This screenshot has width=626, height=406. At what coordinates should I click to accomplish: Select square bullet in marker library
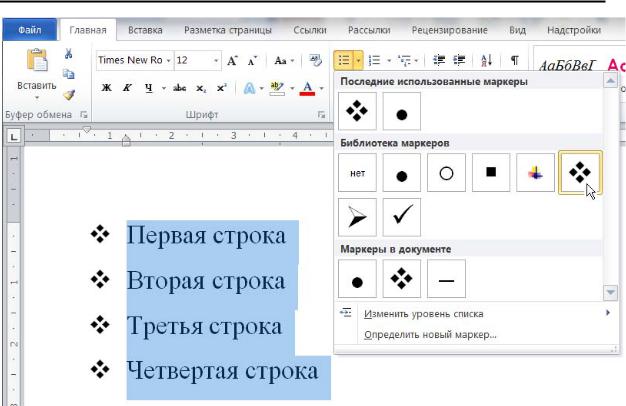click(x=491, y=173)
